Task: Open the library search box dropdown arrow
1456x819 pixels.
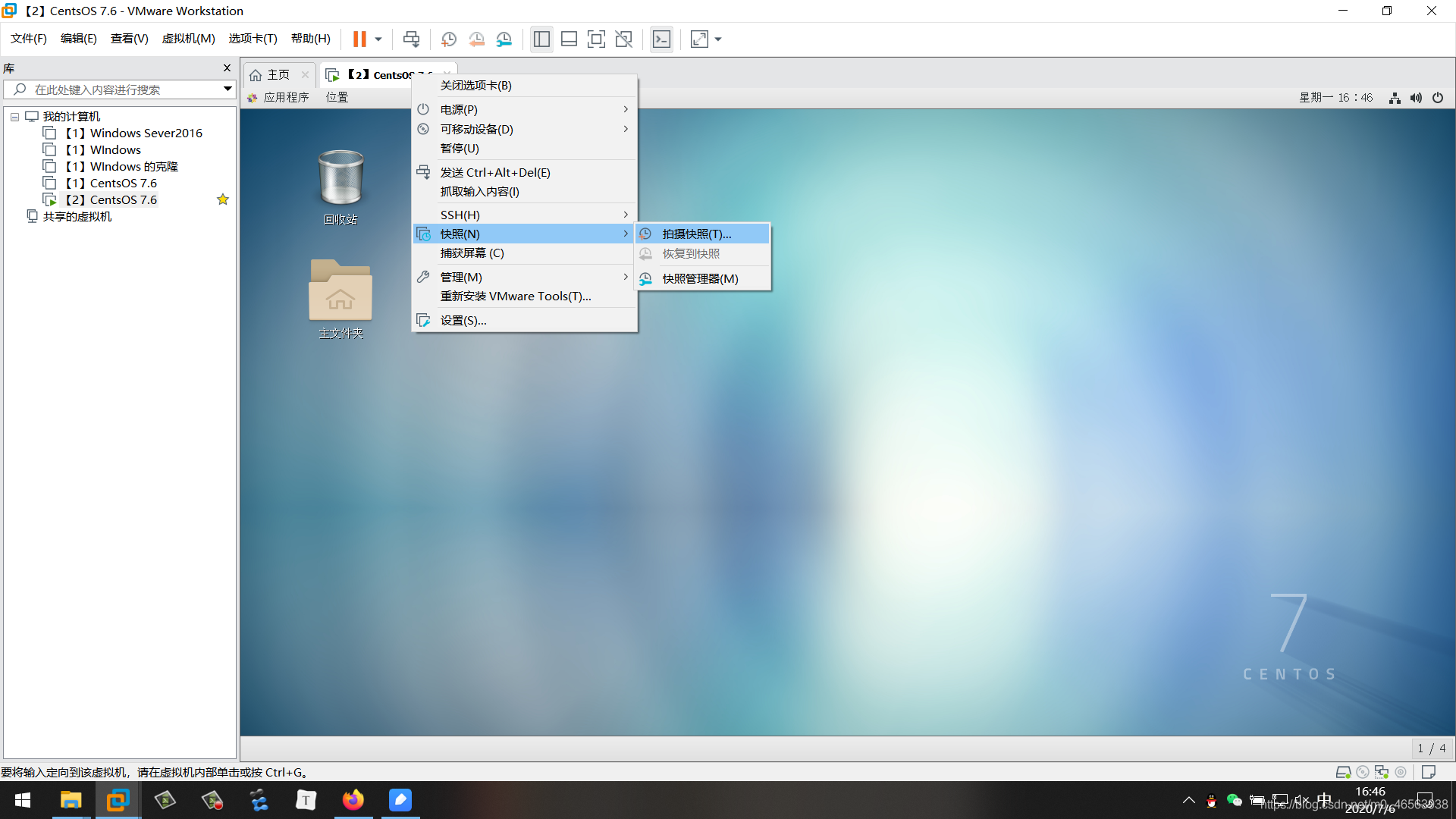Action: tap(227, 89)
